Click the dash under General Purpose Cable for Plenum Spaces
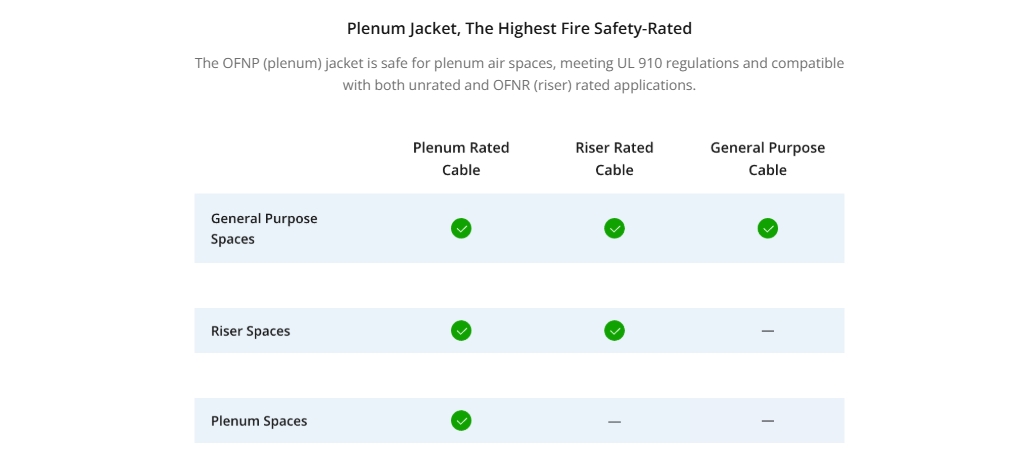The height and width of the screenshot is (467, 1015). click(768, 421)
